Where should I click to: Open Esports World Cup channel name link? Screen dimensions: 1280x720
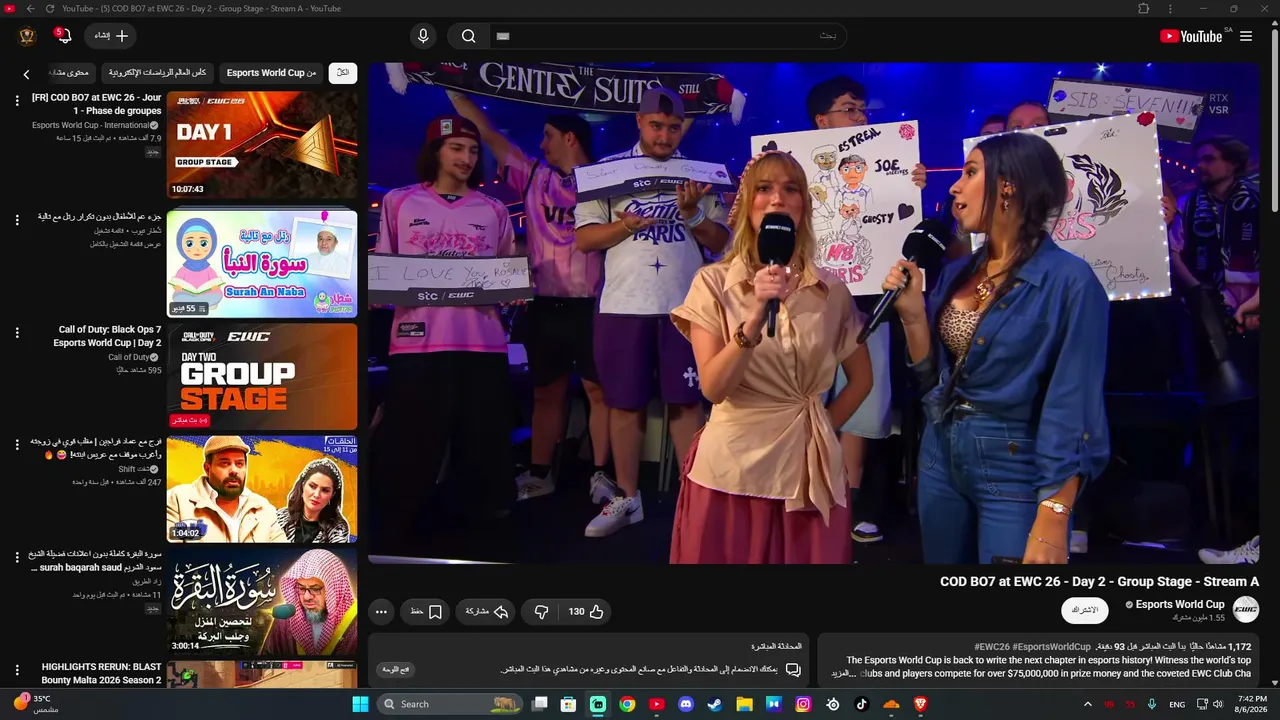click(1180, 604)
